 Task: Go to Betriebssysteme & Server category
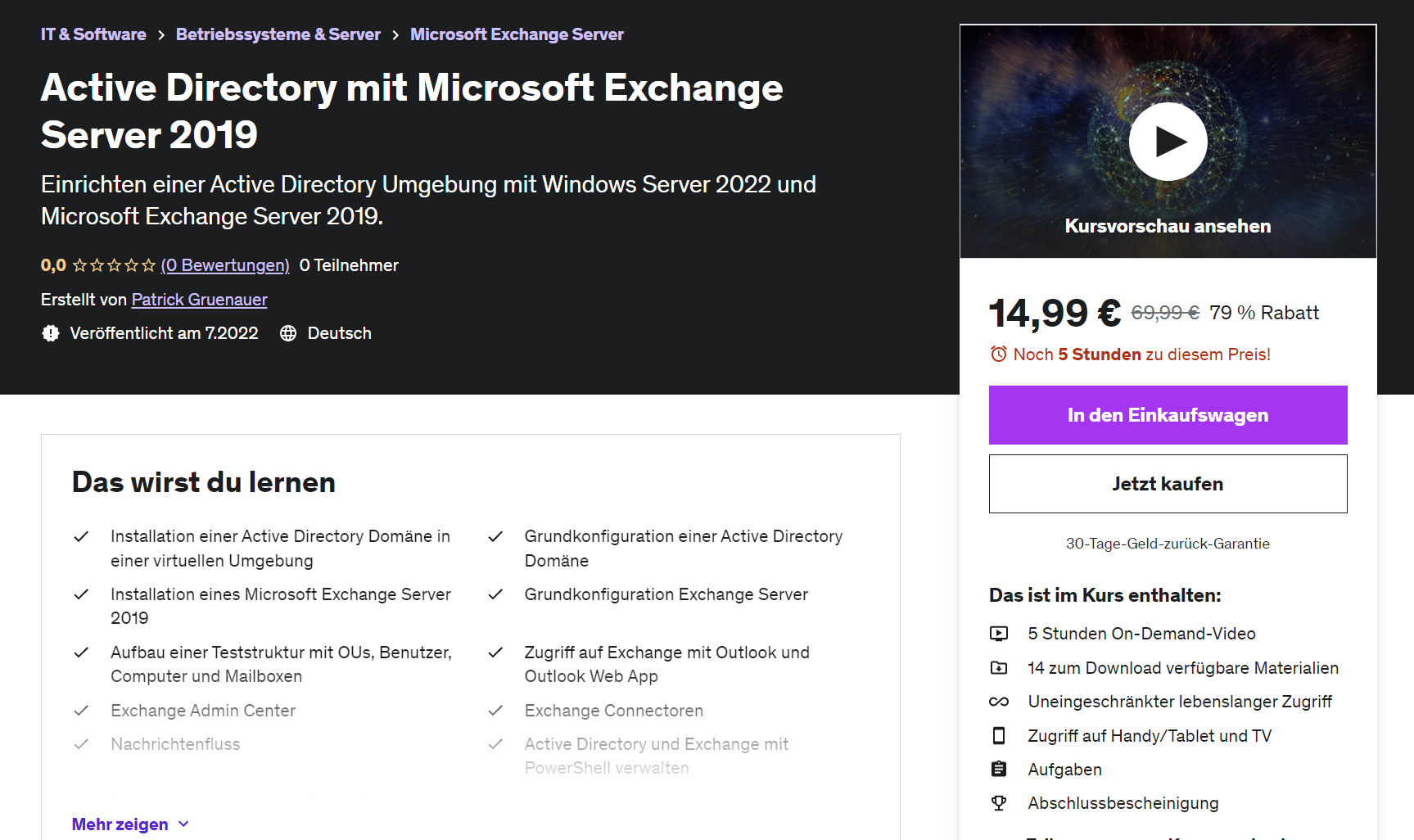[x=278, y=34]
